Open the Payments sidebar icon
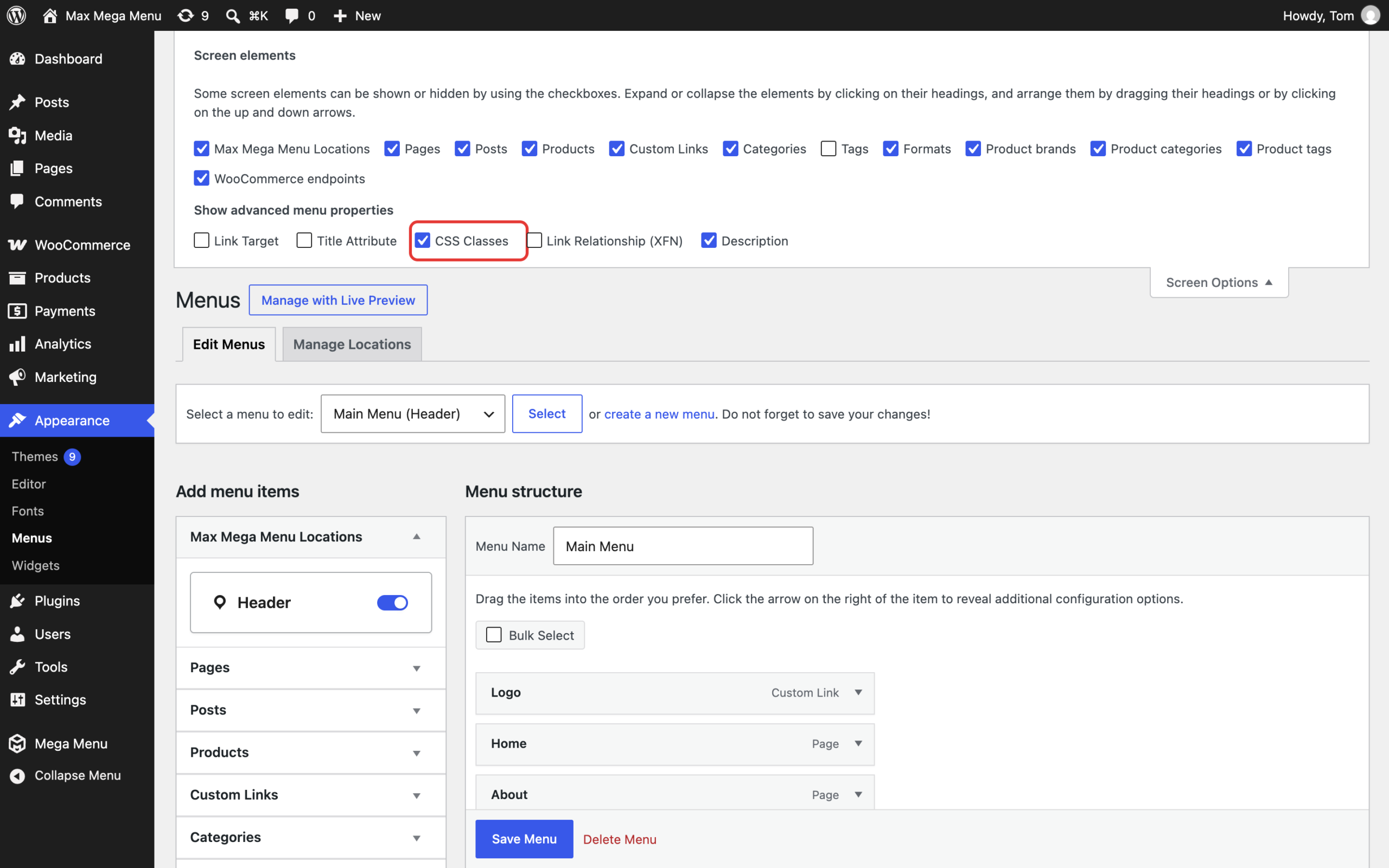Screen dimensions: 1389x868 coord(17,311)
